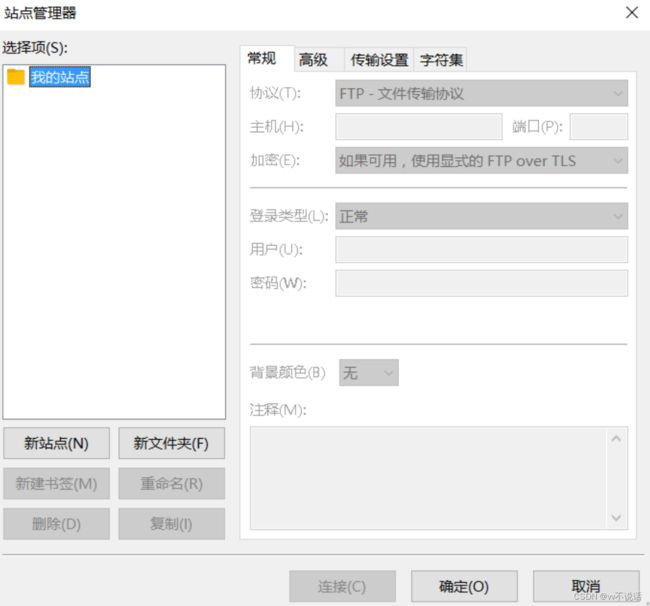
Task: Click the comments scrollbar down arrow
Action: point(616,517)
